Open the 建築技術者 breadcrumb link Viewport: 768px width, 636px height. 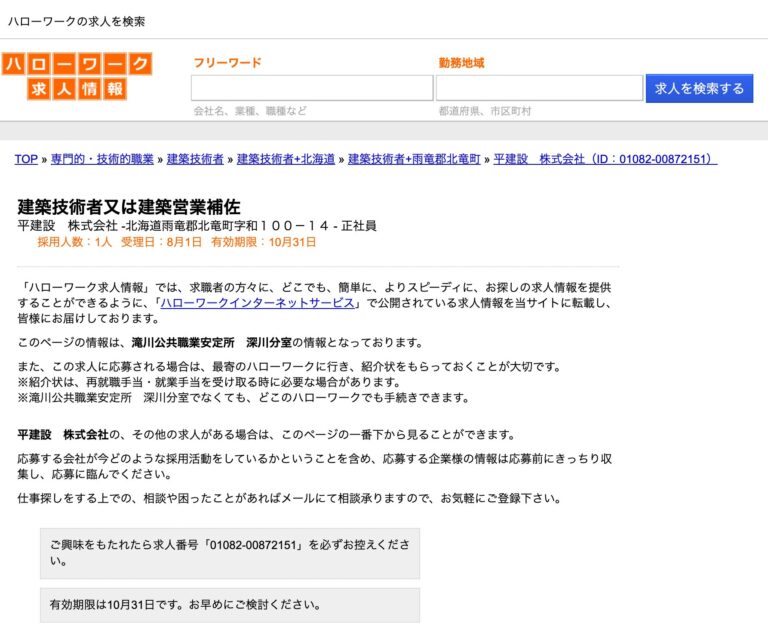(195, 159)
